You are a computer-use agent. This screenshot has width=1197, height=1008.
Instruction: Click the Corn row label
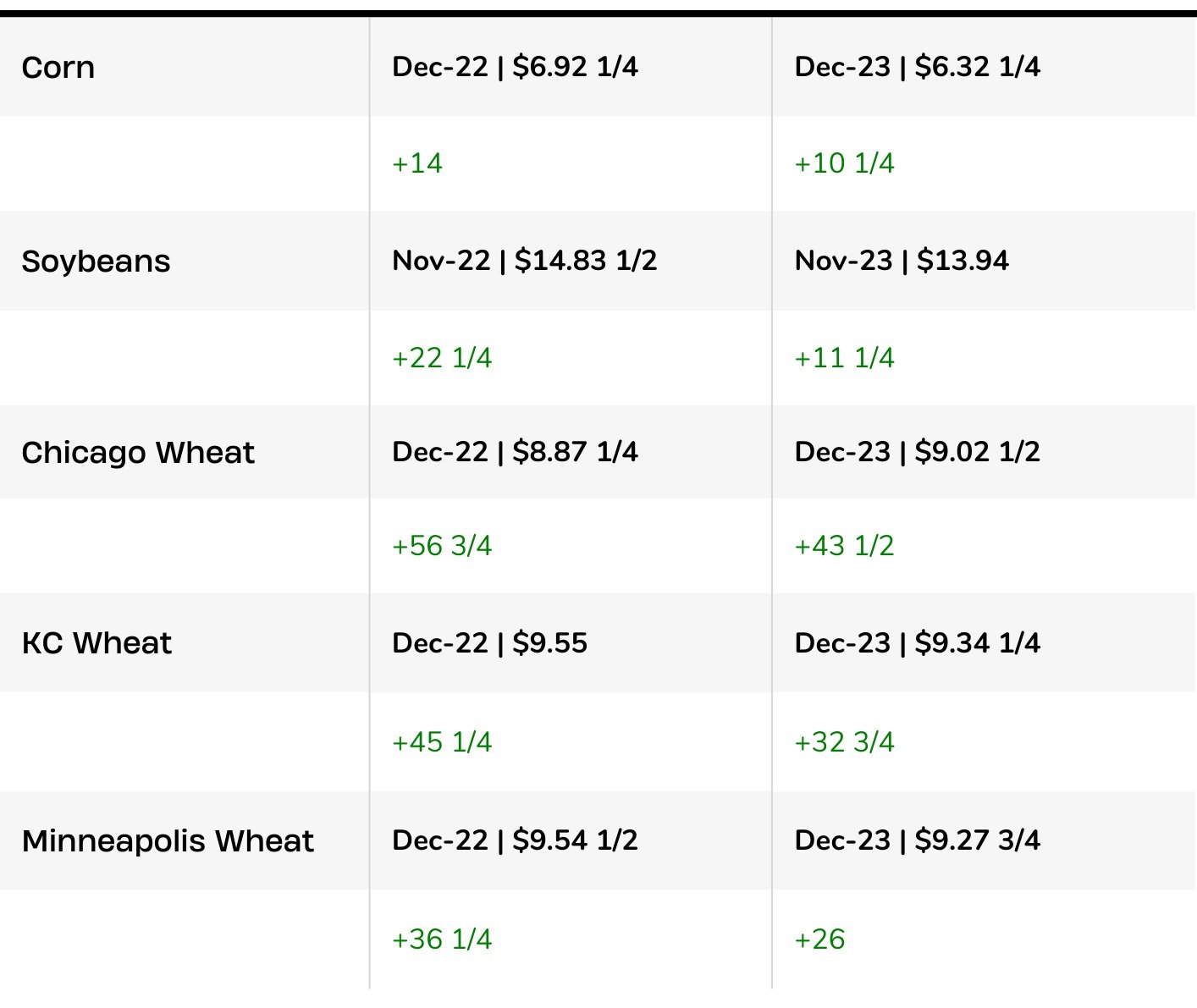click(58, 68)
